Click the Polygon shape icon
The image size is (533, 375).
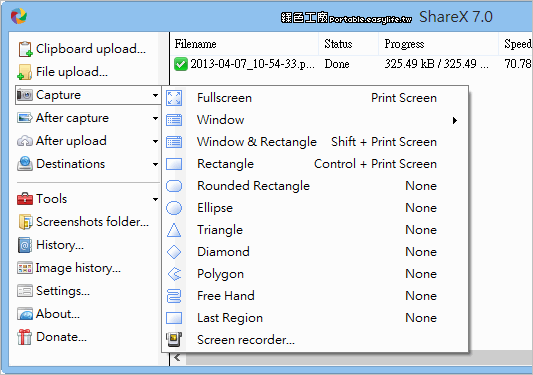(175, 274)
